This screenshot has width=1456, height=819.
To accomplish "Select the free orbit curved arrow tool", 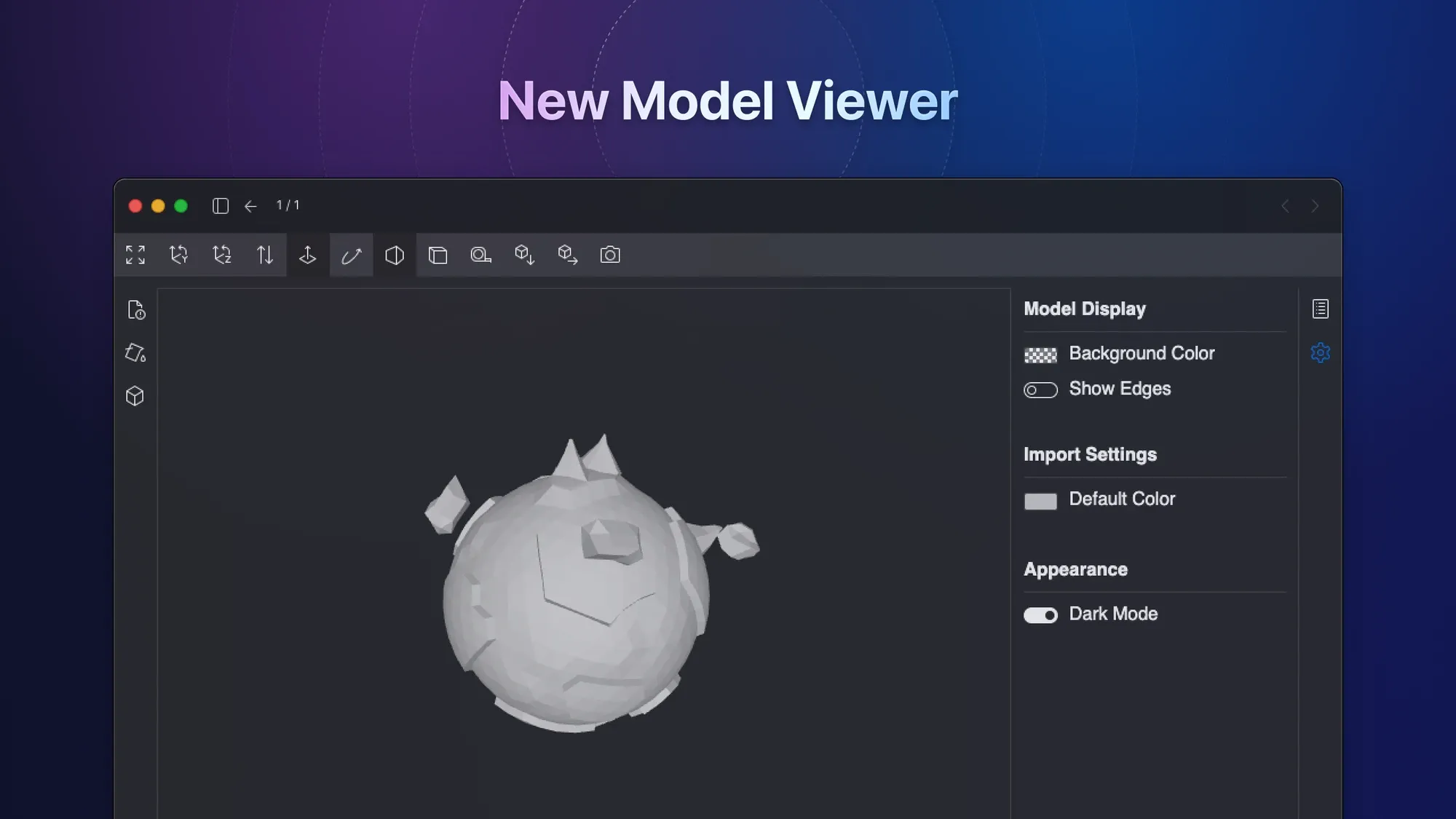I will 352,256.
